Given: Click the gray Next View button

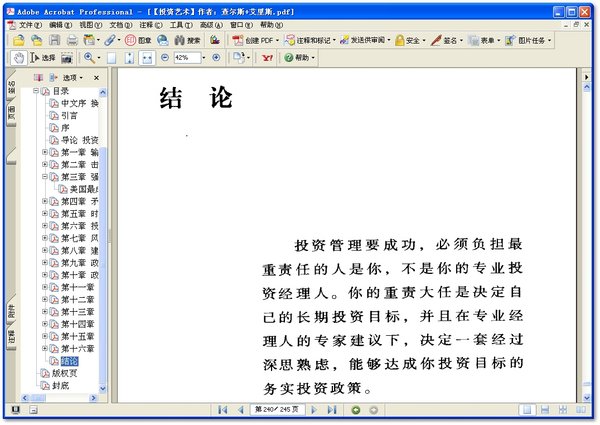Looking at the screenshot, I should pyautogui.click(x=373, y=410).
